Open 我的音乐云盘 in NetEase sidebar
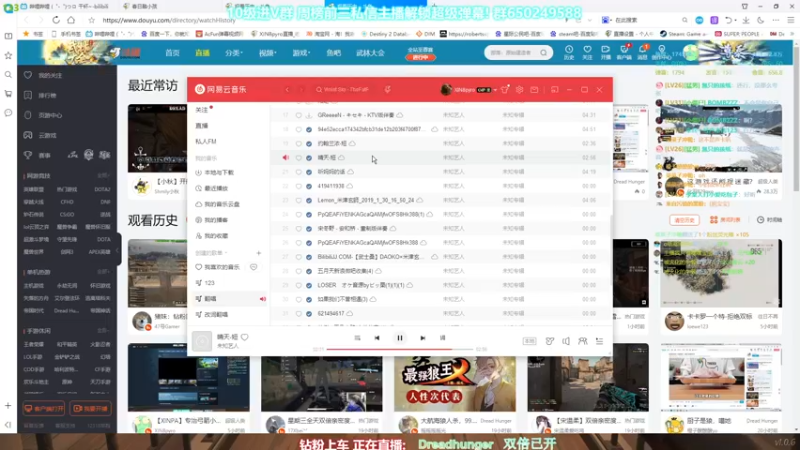This screenshot has height=450, width=800. tap(217, 204)
